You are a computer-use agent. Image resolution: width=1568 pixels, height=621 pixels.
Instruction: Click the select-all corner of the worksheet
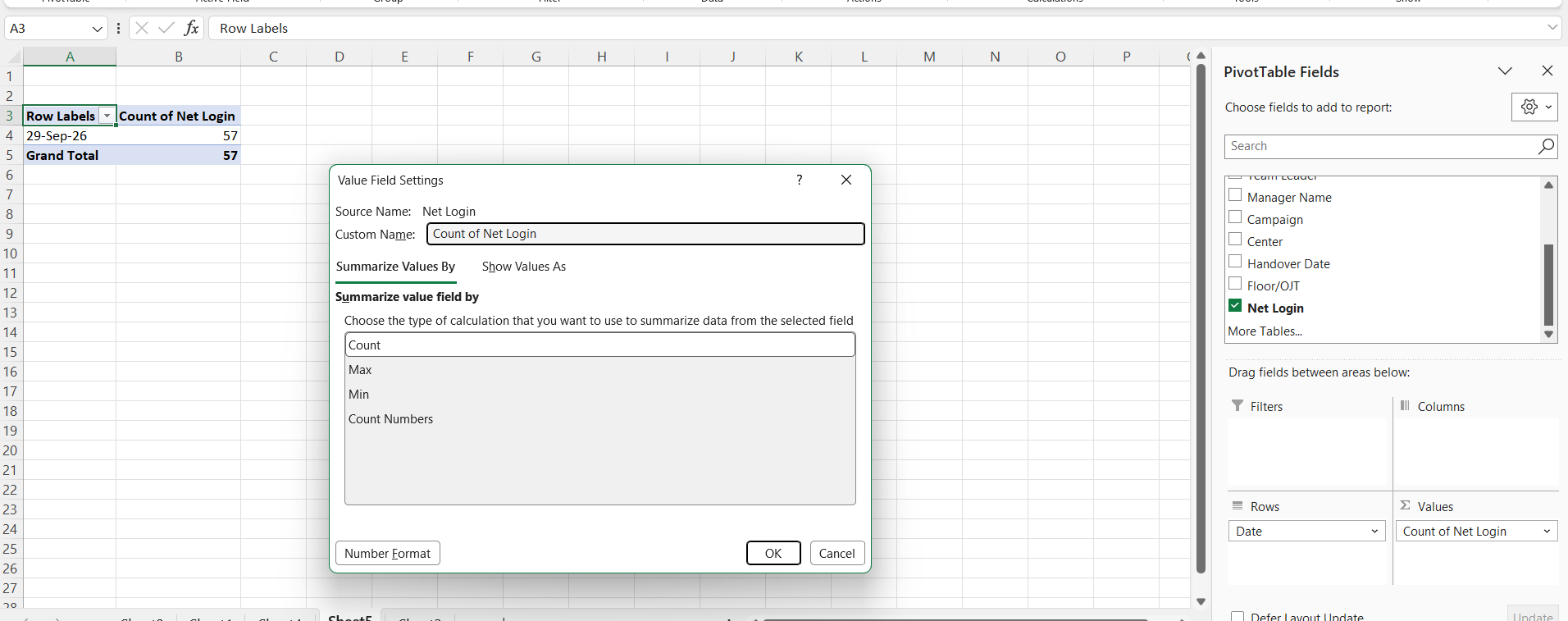[12, 57]
